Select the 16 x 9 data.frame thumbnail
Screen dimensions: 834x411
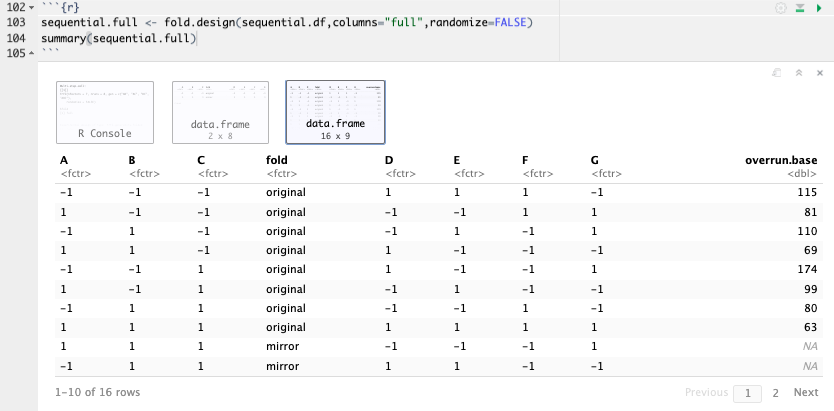pyautogui.click(x=335, y=112)
